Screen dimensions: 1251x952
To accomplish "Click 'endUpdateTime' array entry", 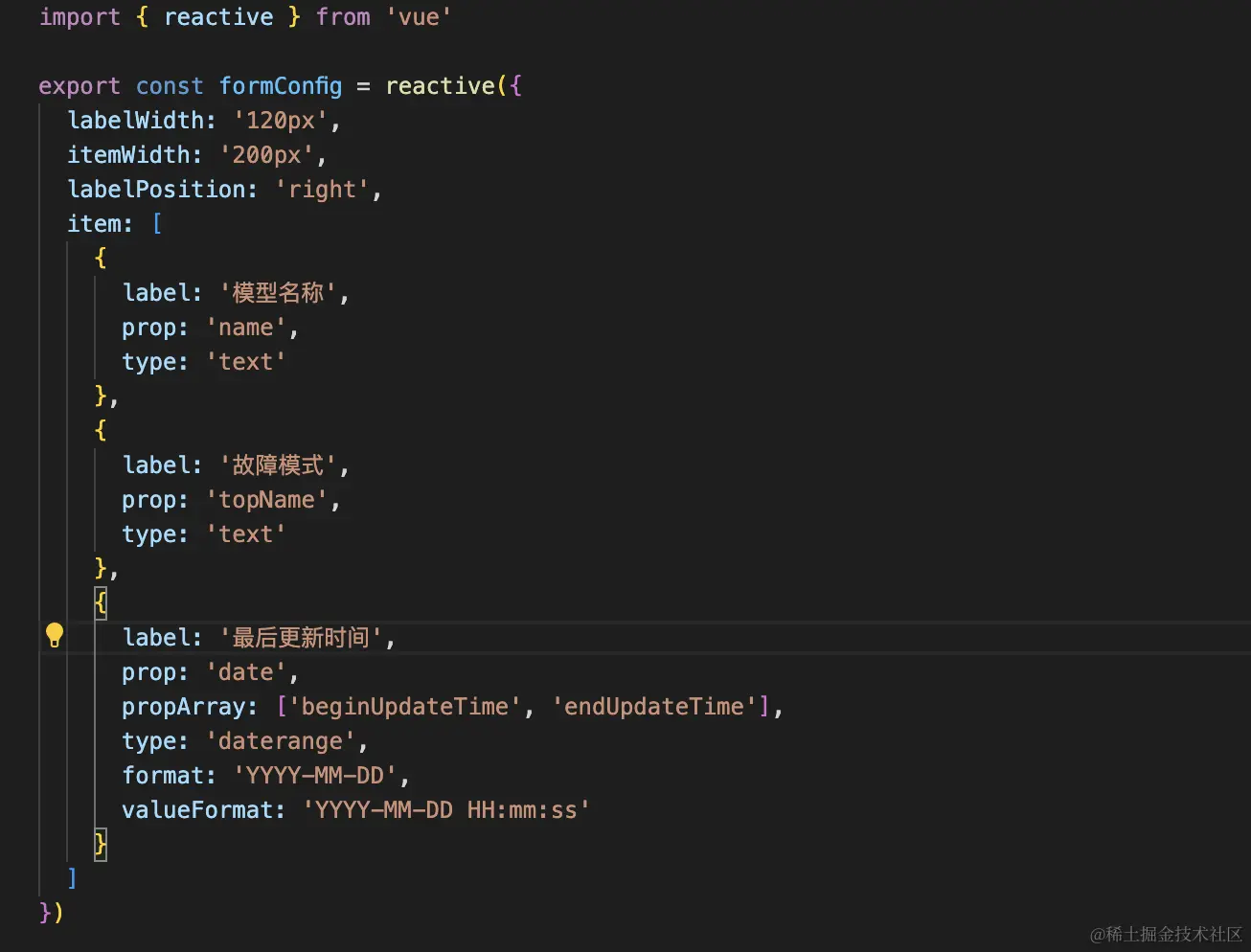I will 654,707.
